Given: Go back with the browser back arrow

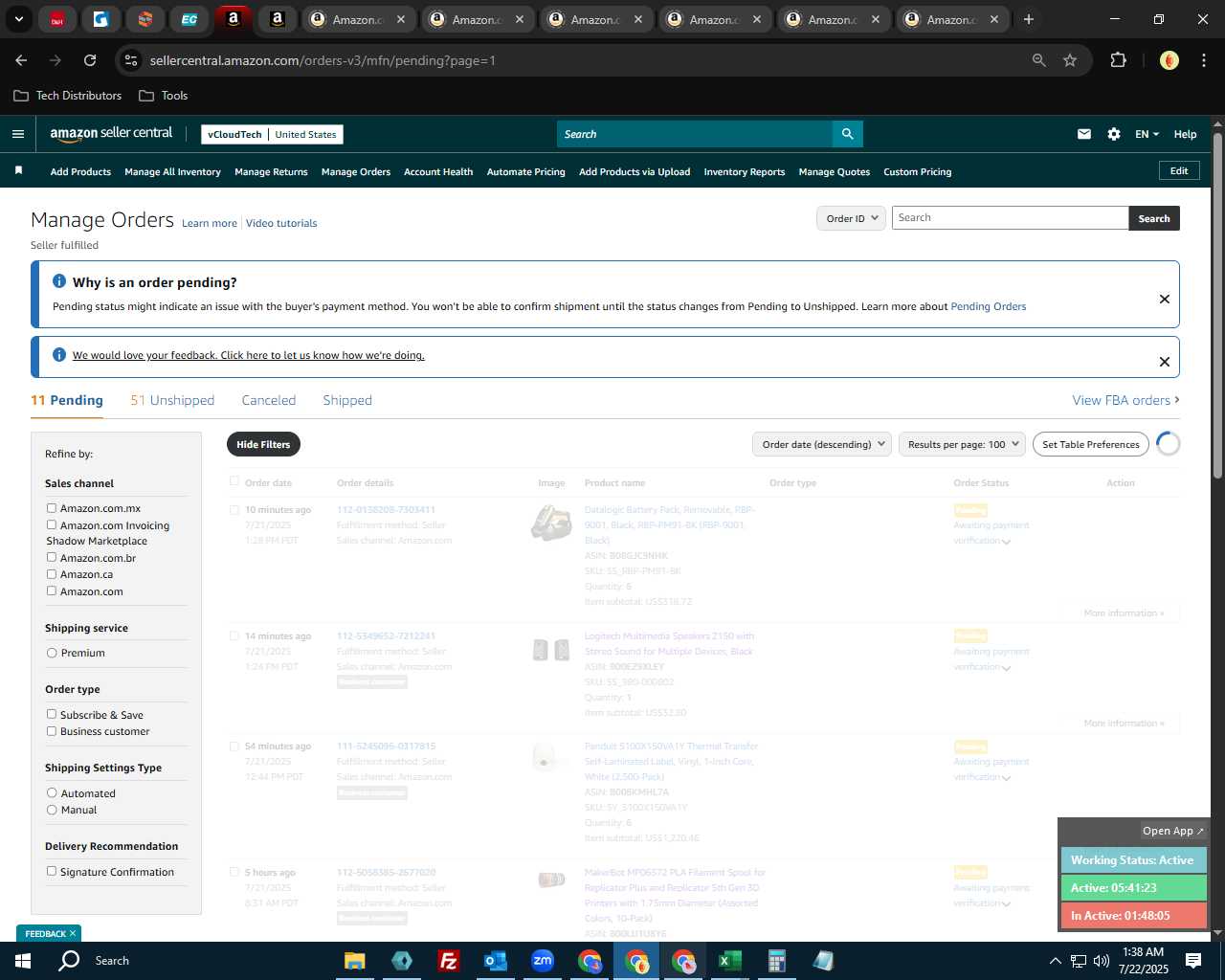Looking at the screenshot, I should (x=21, y=60).
